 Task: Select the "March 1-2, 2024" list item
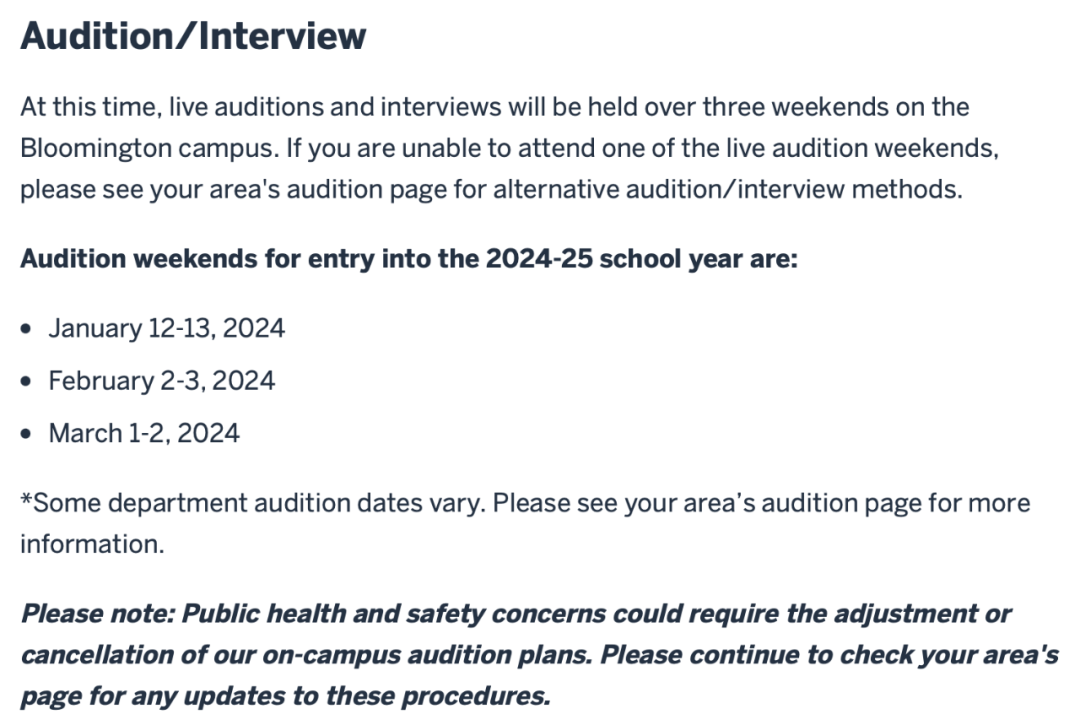[144, 434]
